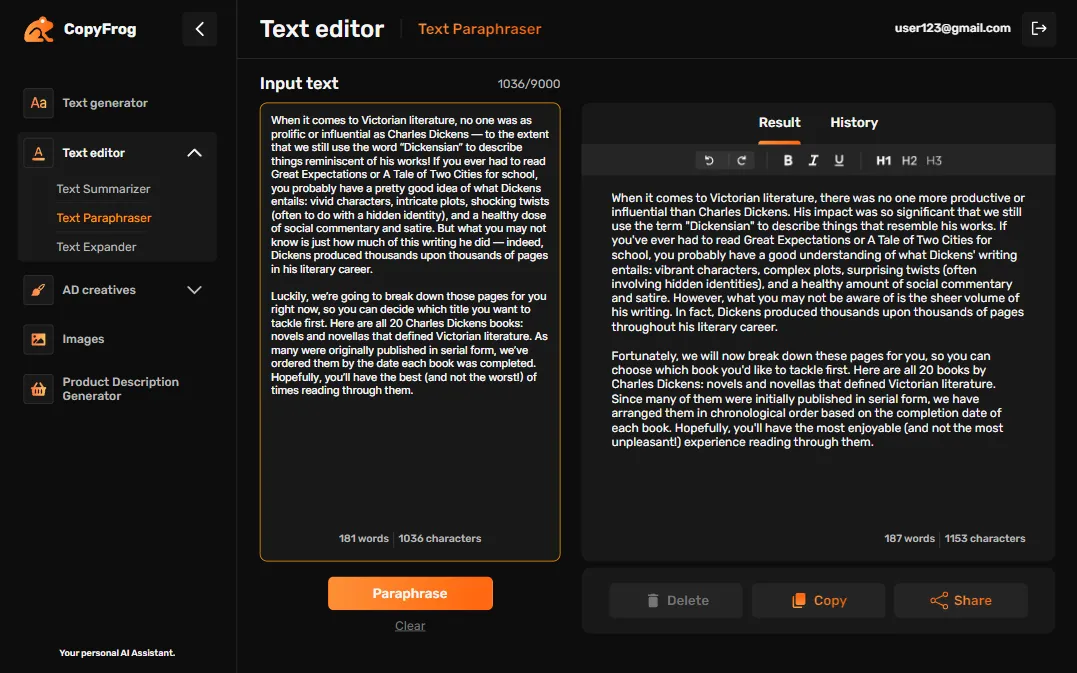Screen dimensions: 1077x673
Task: Apply bold formatting to the result text
Action: tap(788, 160)
